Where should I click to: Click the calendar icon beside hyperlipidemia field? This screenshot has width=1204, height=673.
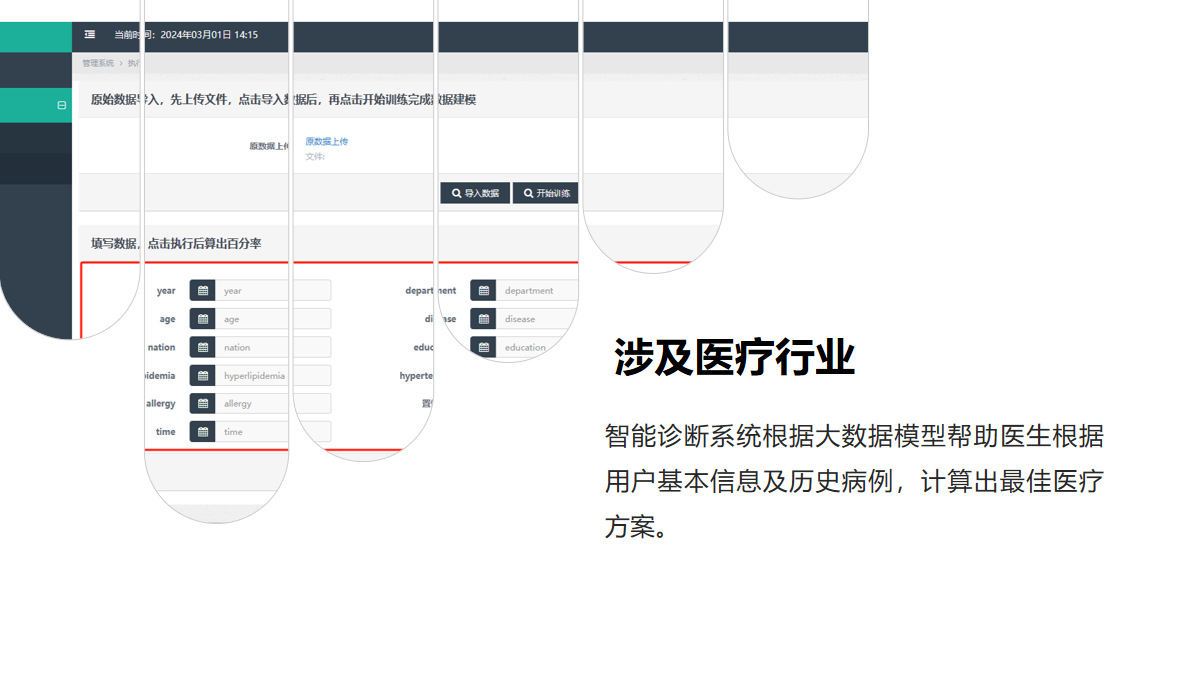pyautogui.click(x=203, y=376)
